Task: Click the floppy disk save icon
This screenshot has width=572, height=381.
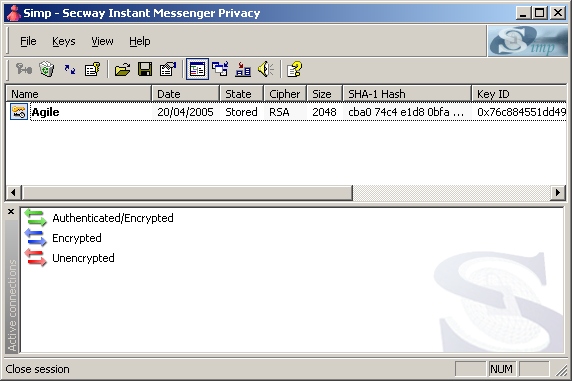Action: pyautogui.click(x=145, y=69)
